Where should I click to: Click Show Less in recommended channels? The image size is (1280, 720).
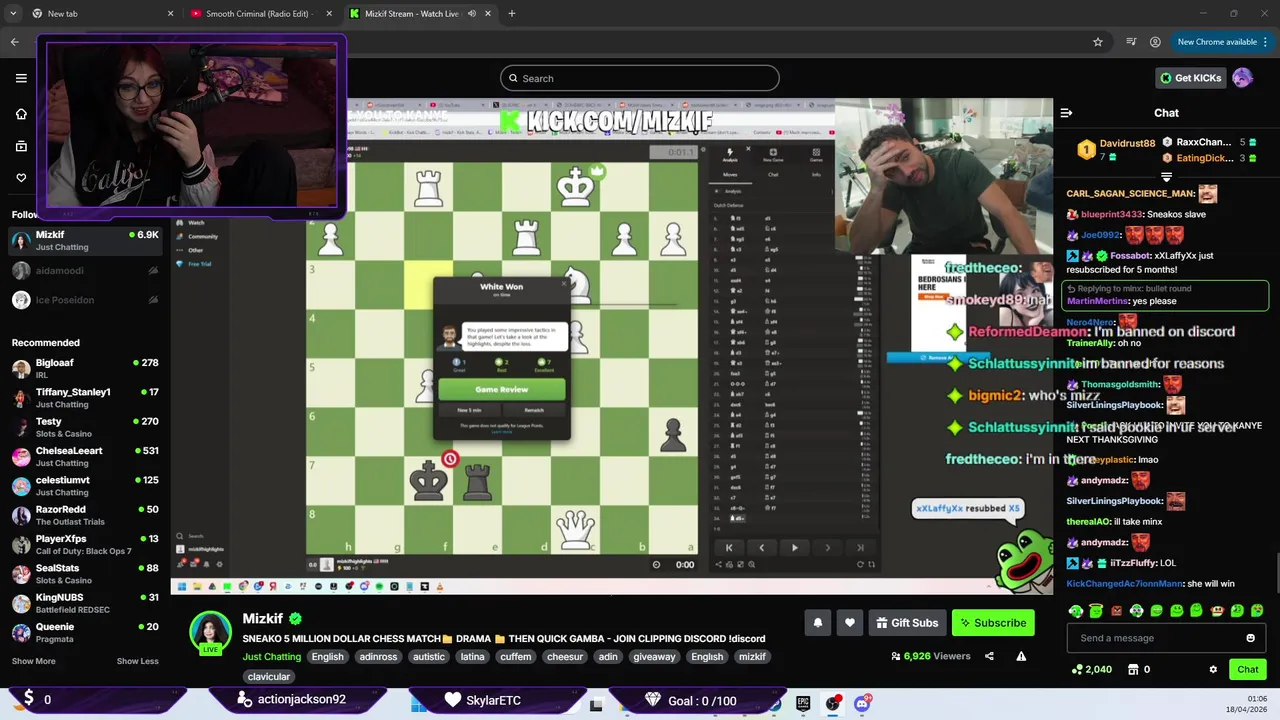pyautogui.click(x=137, y=661)
